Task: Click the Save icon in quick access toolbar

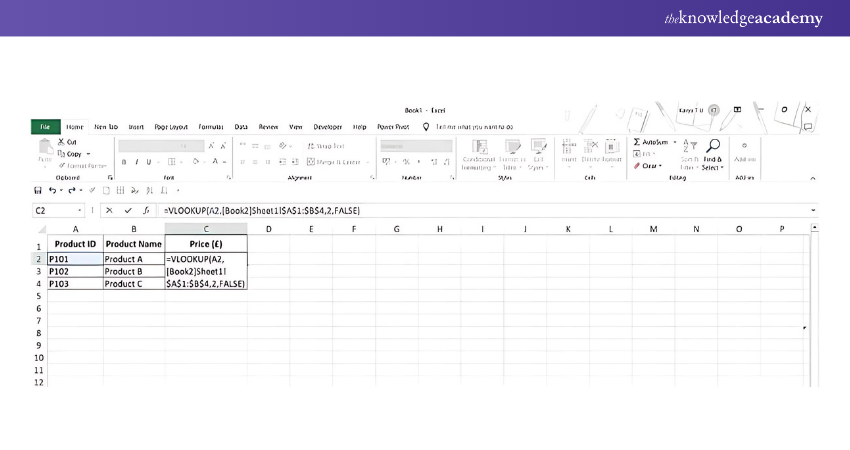Action: [38, 190]
